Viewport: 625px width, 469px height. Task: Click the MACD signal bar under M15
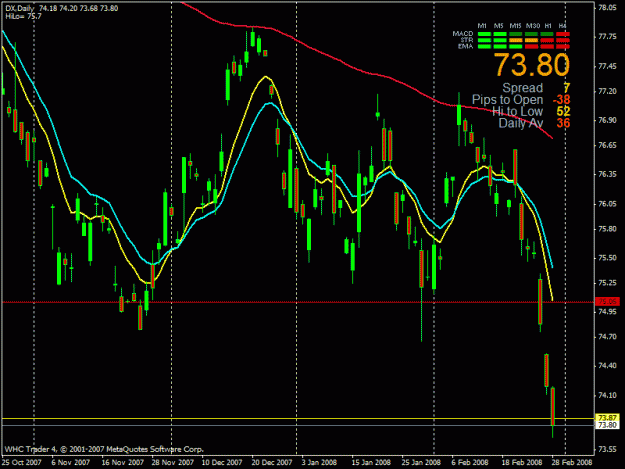click(x=515, y=34)
